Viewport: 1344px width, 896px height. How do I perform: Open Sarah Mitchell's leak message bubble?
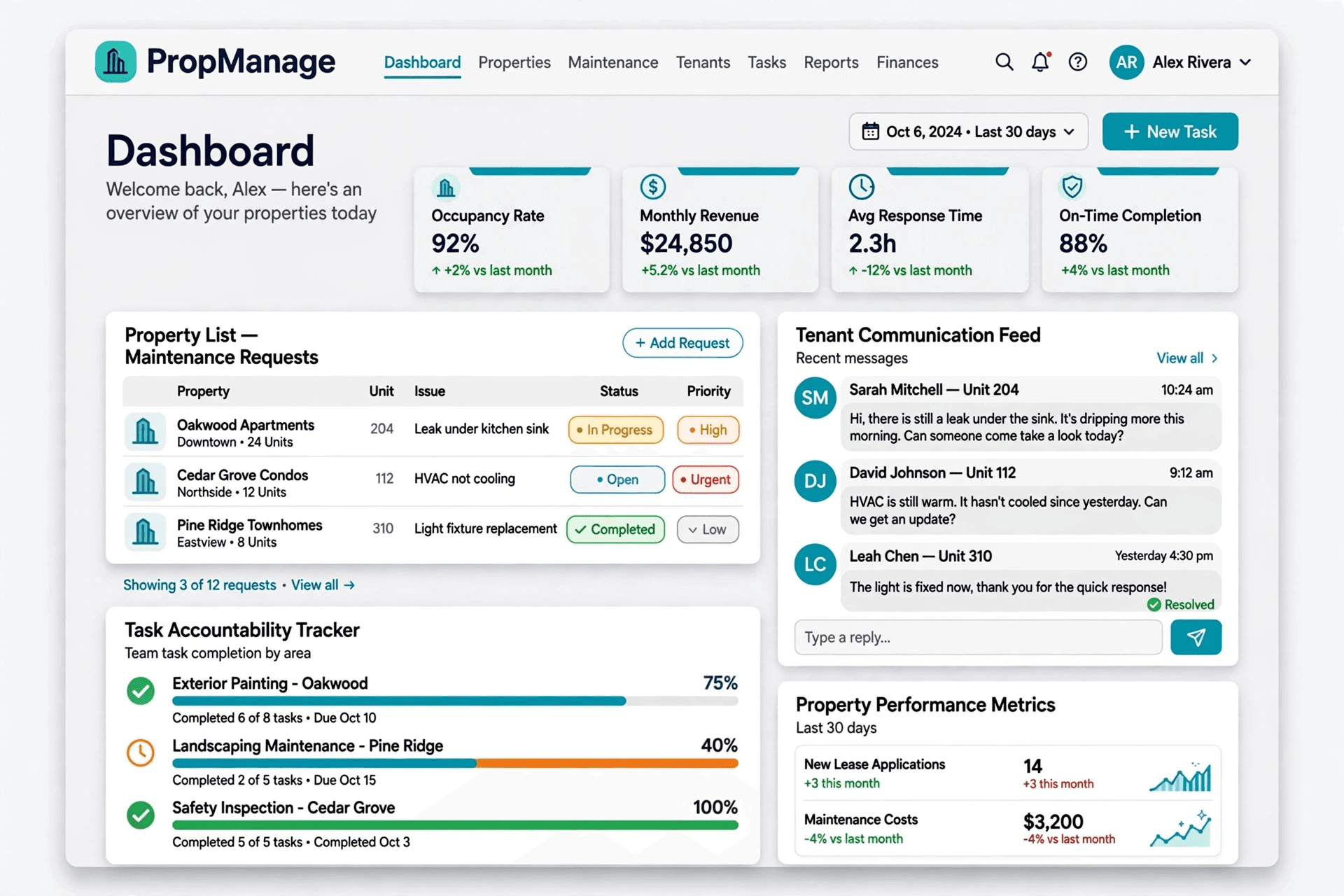click(1031, 427)
